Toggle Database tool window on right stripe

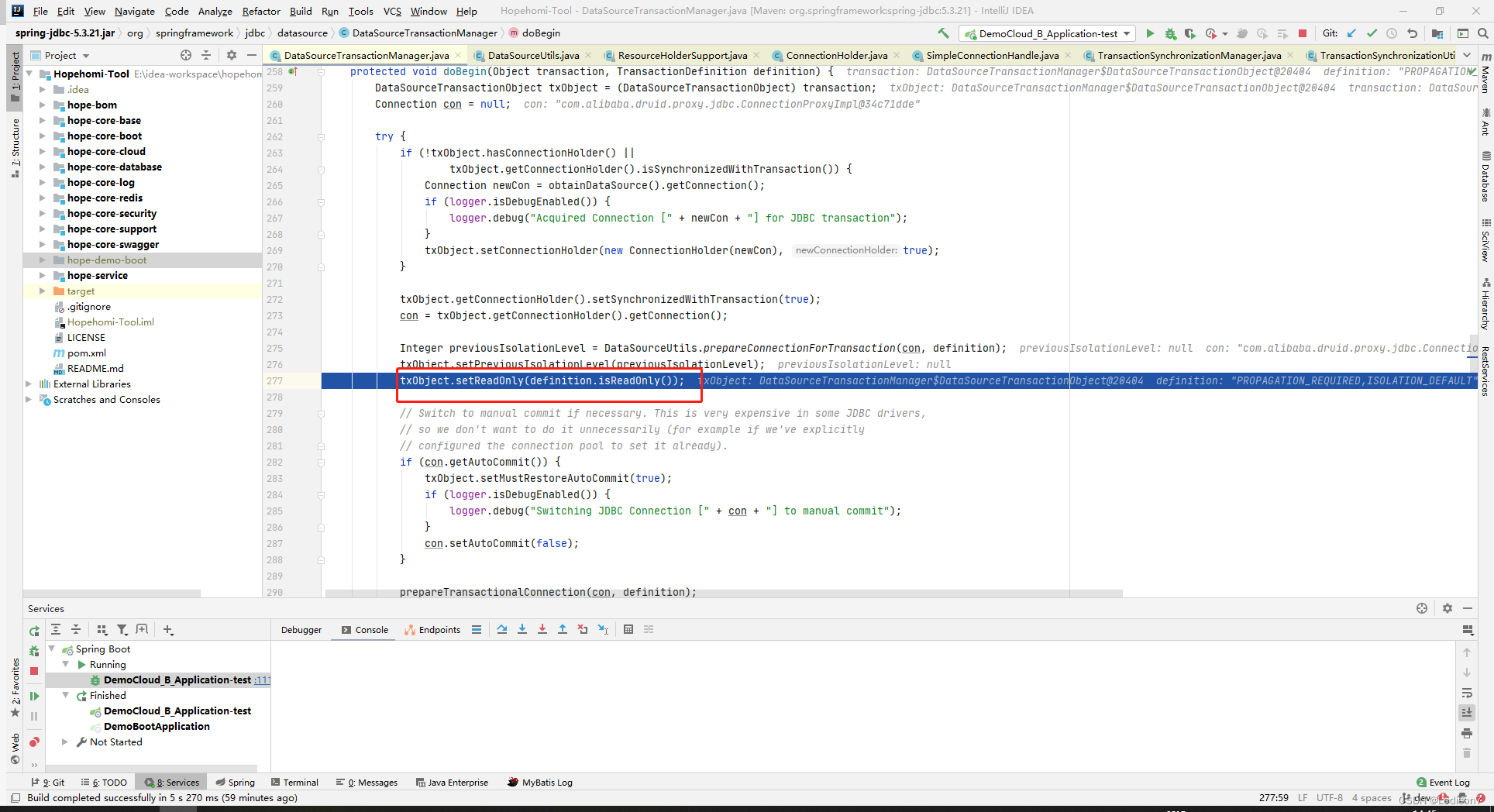tap(1485, 177)
